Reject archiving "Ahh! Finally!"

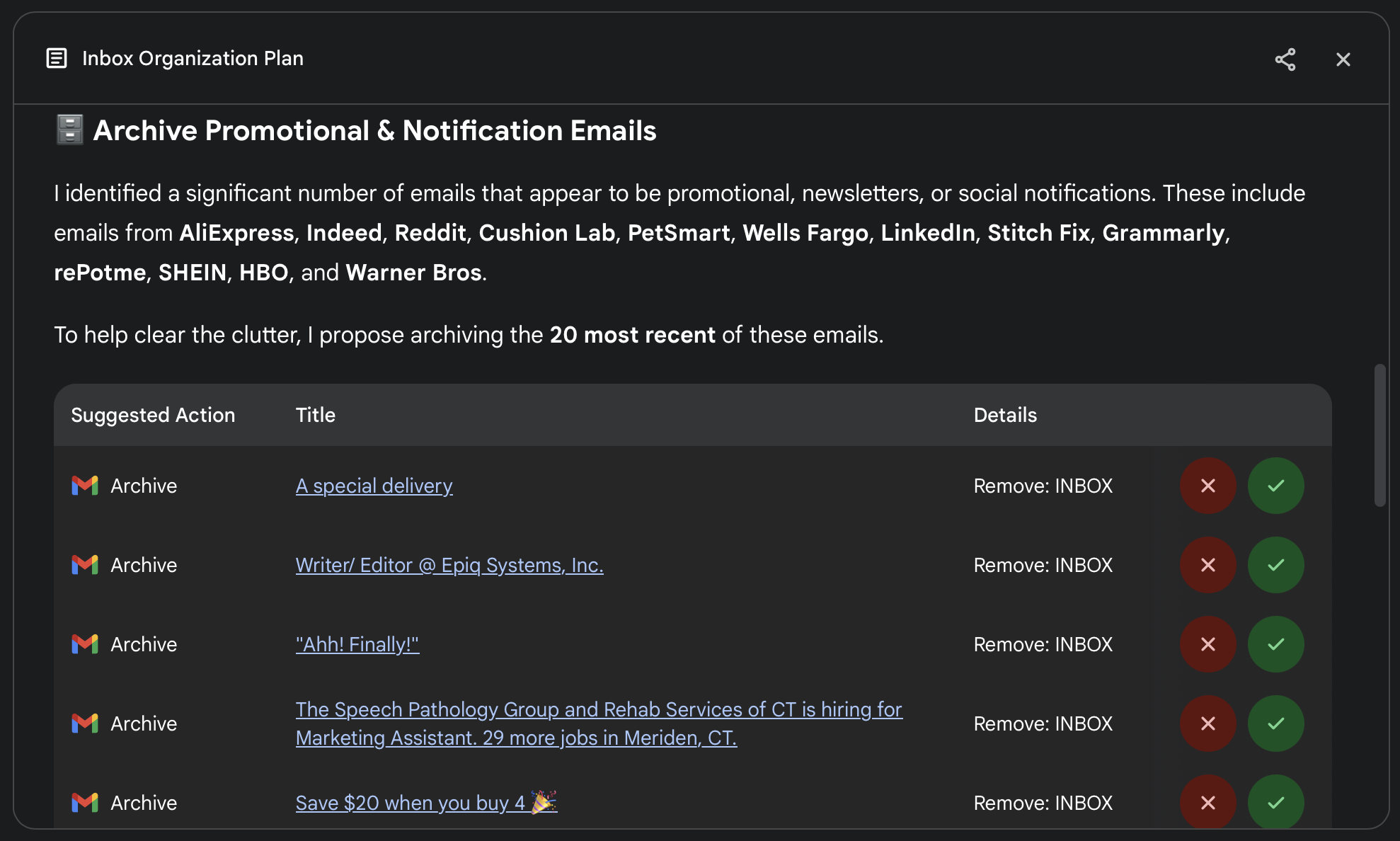click(1208, 644)
